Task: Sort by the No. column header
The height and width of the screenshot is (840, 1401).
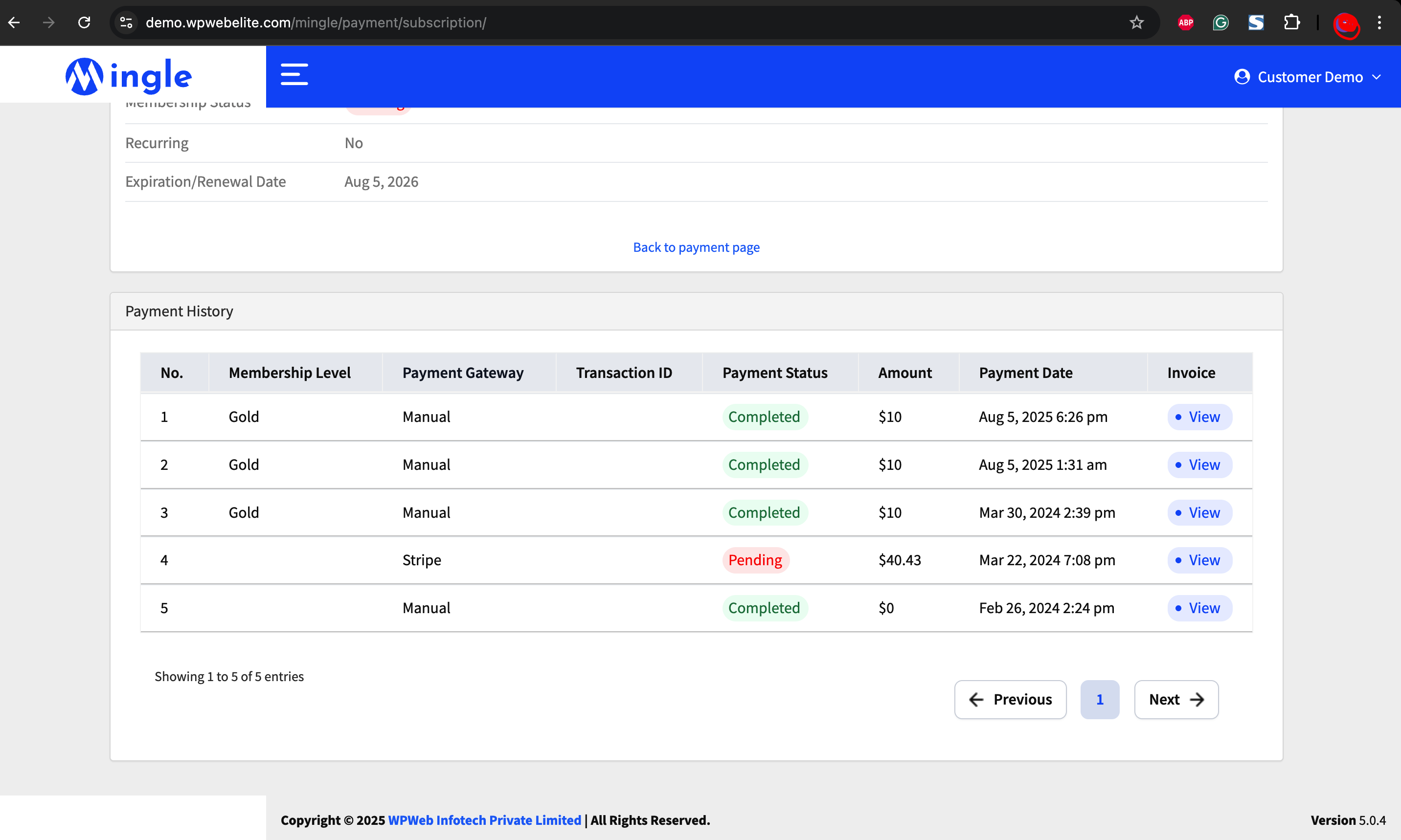Action: 175,373
